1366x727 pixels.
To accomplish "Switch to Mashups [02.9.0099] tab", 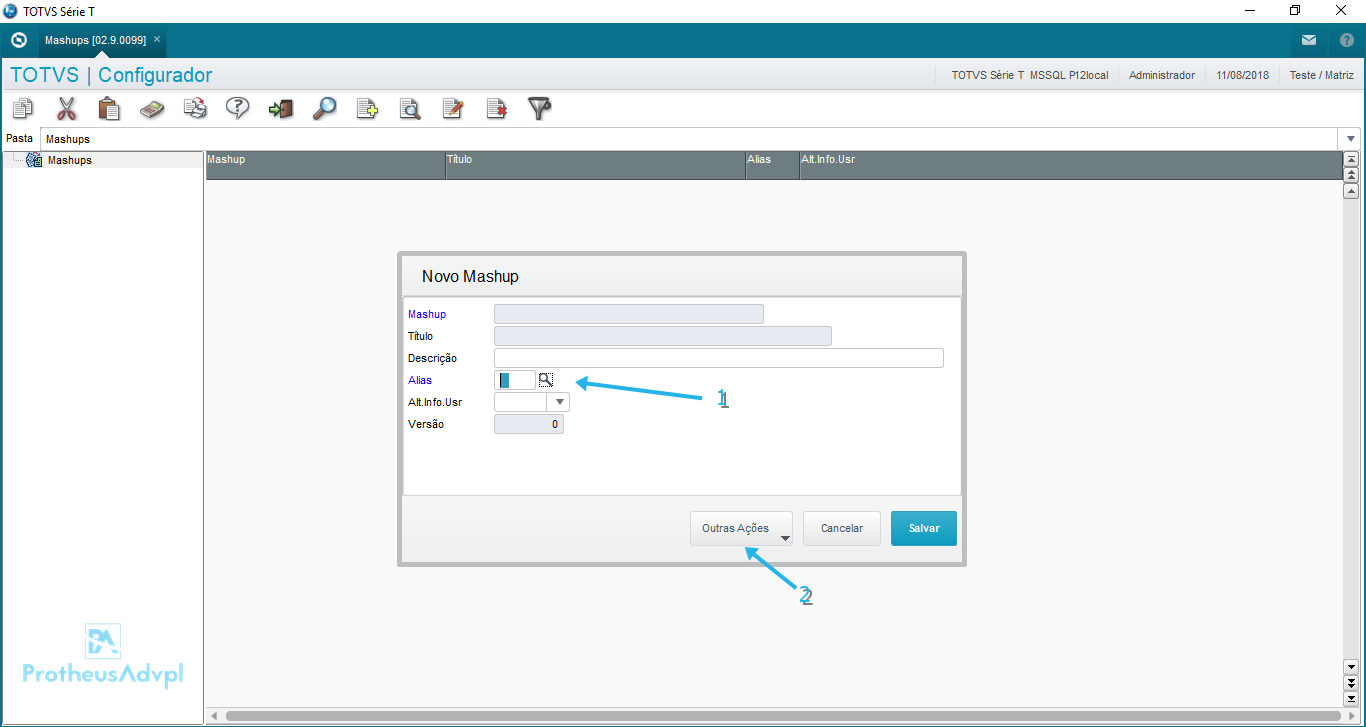I will (x=95, y=40).
